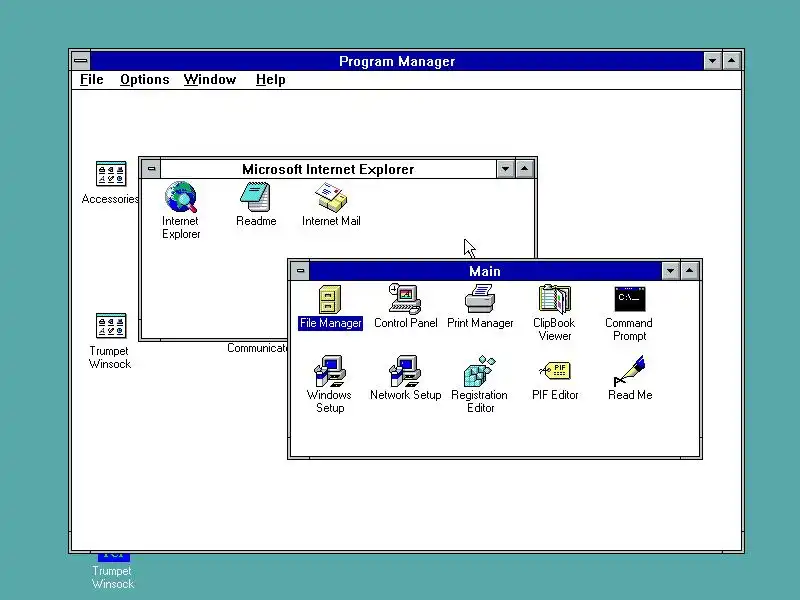Click the Network Setup icon

coord(405,371)
